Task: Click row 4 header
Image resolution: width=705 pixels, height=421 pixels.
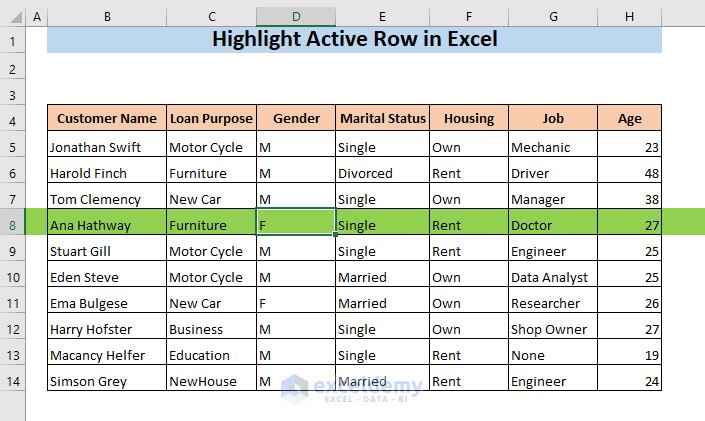Action: point(12,119)
